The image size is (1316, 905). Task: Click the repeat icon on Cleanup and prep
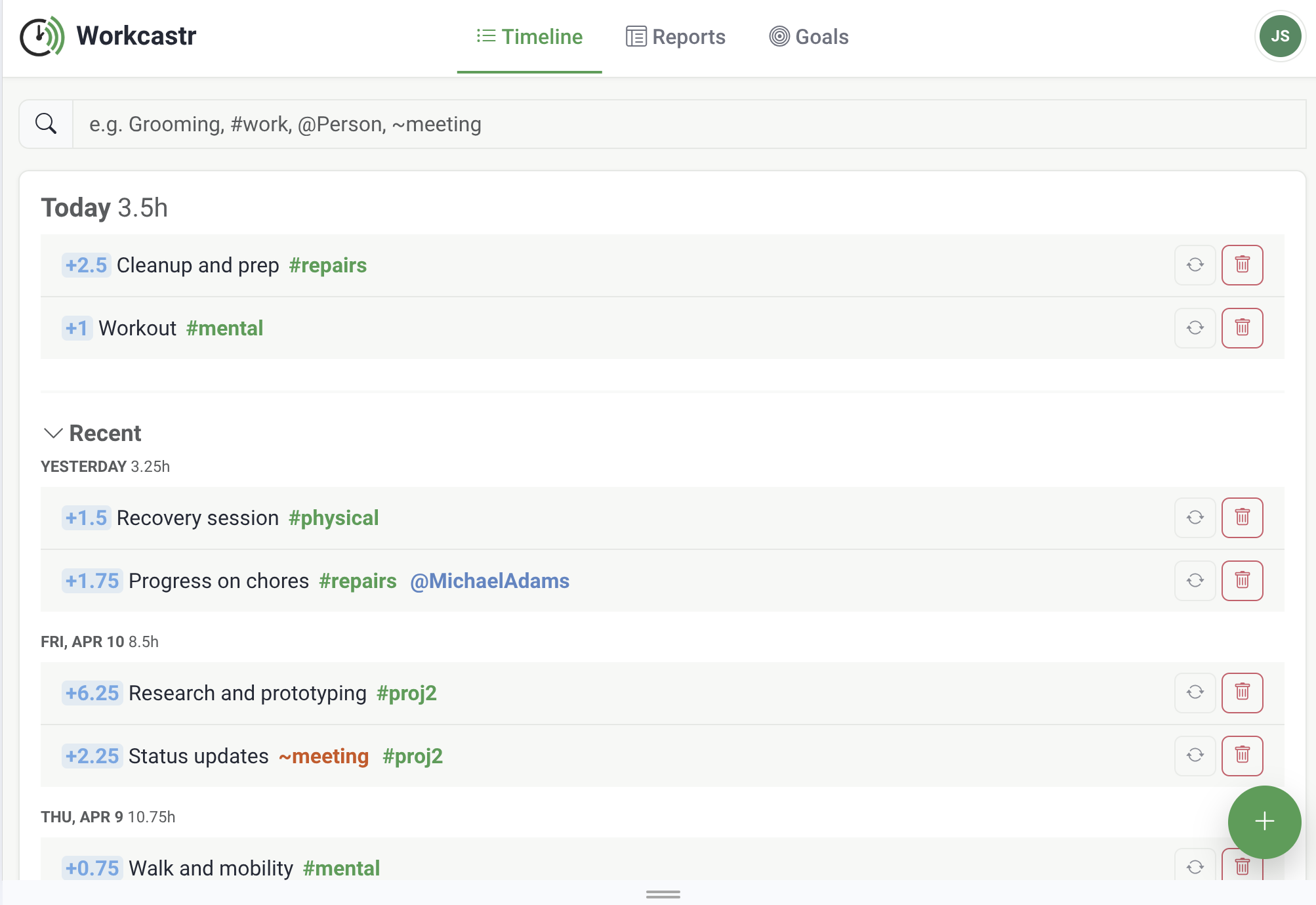1195,265
